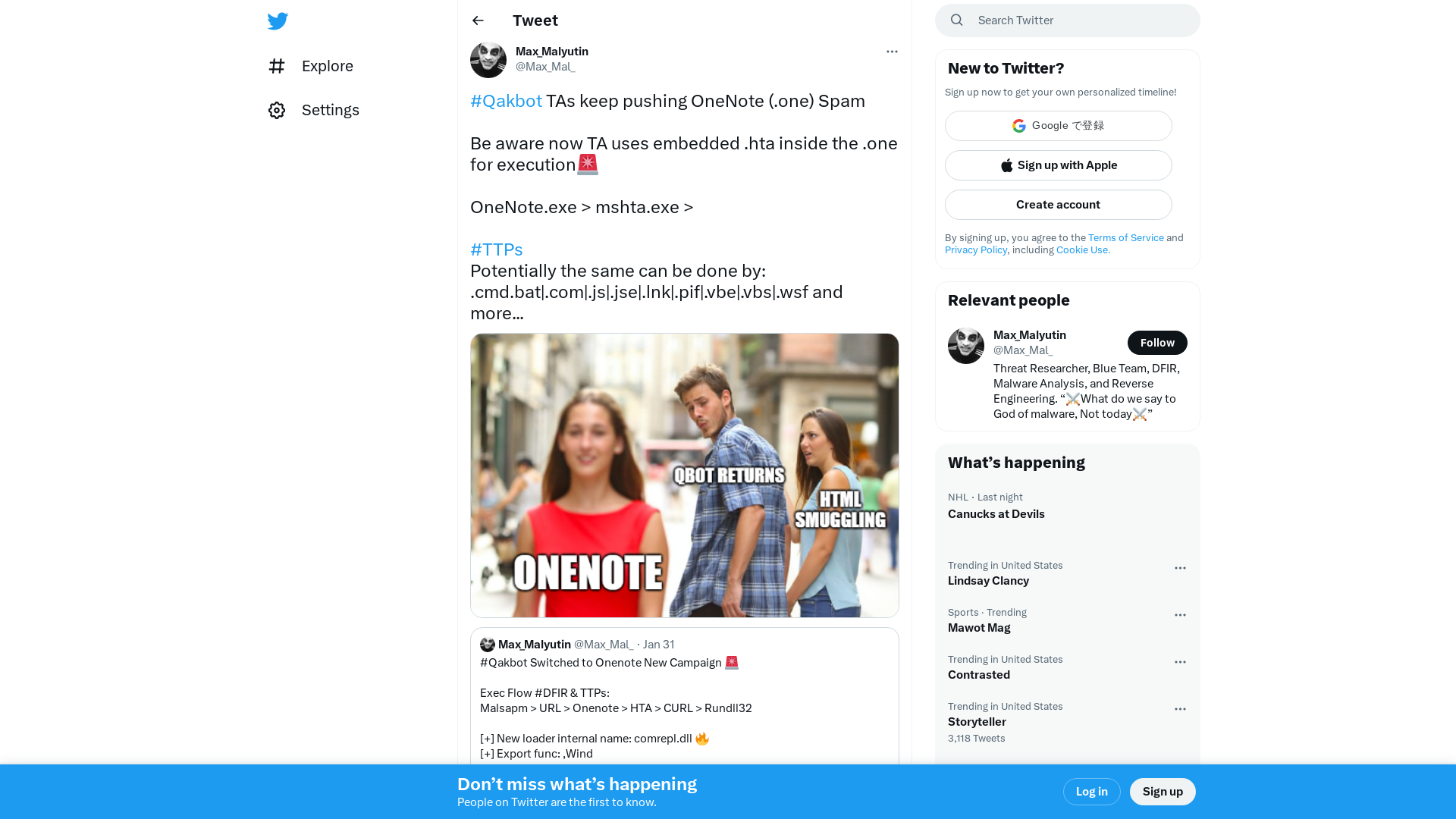Open the Mawot Mag trend
Screen dimensions: 1456x819
tap(1068, 620)
